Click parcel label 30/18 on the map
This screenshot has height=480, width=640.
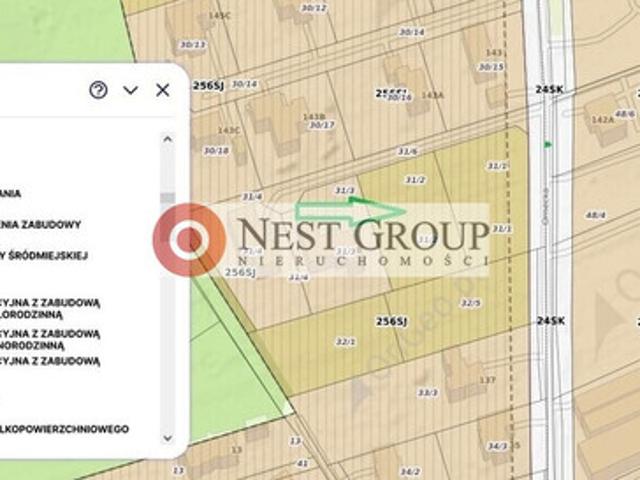[x=216, y=151]
